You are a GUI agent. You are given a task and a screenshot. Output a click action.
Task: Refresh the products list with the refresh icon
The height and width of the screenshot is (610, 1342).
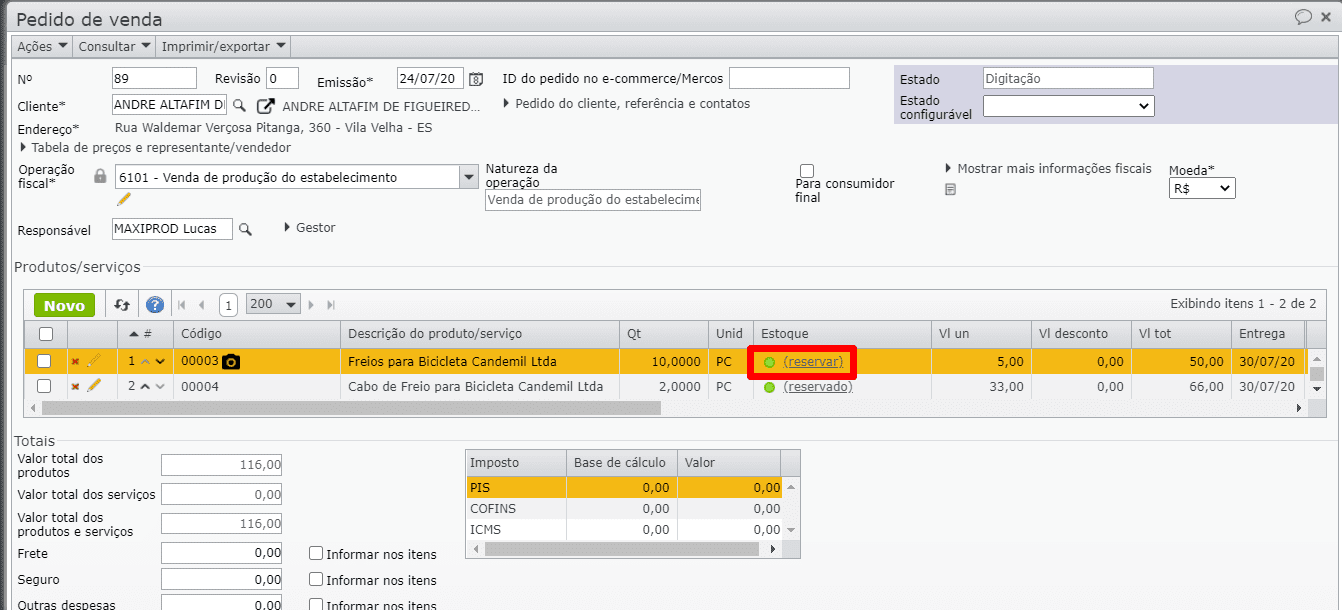coord(120,305)
